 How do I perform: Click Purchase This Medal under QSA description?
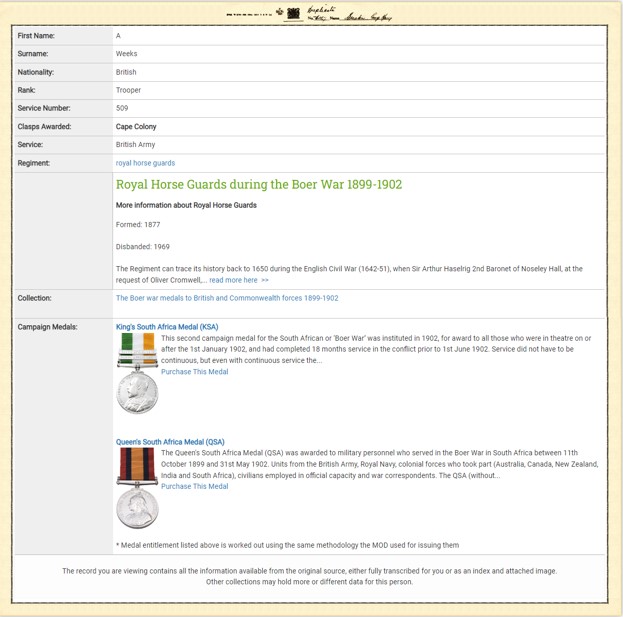195,486
